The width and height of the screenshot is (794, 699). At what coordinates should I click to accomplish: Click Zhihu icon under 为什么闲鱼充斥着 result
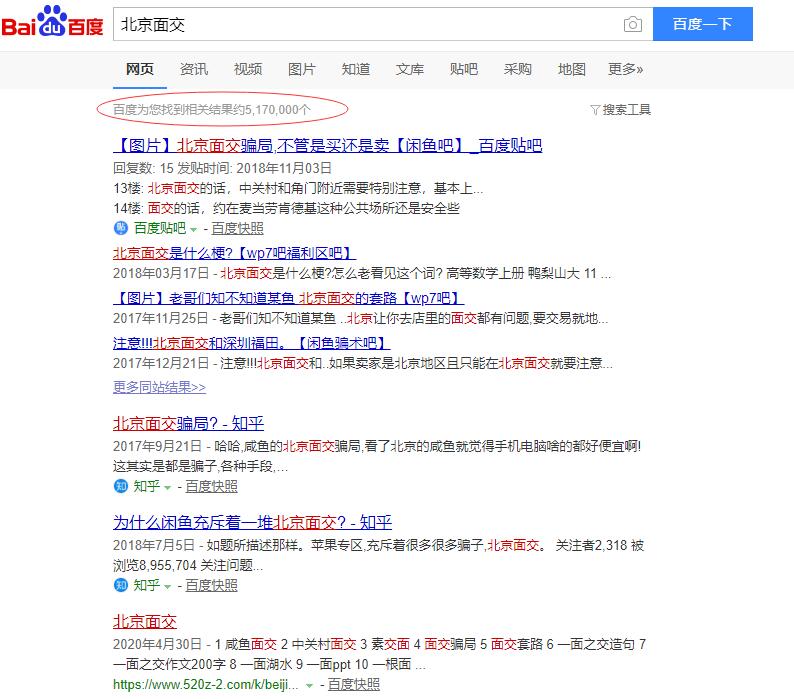(x=121, y=585)
